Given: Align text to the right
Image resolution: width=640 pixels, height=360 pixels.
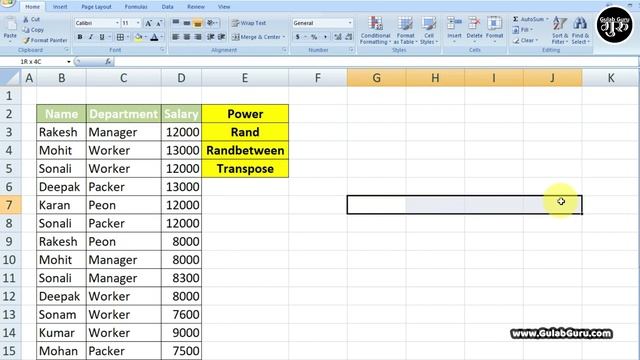Looking at the screenshot, I should pos(198,37).
